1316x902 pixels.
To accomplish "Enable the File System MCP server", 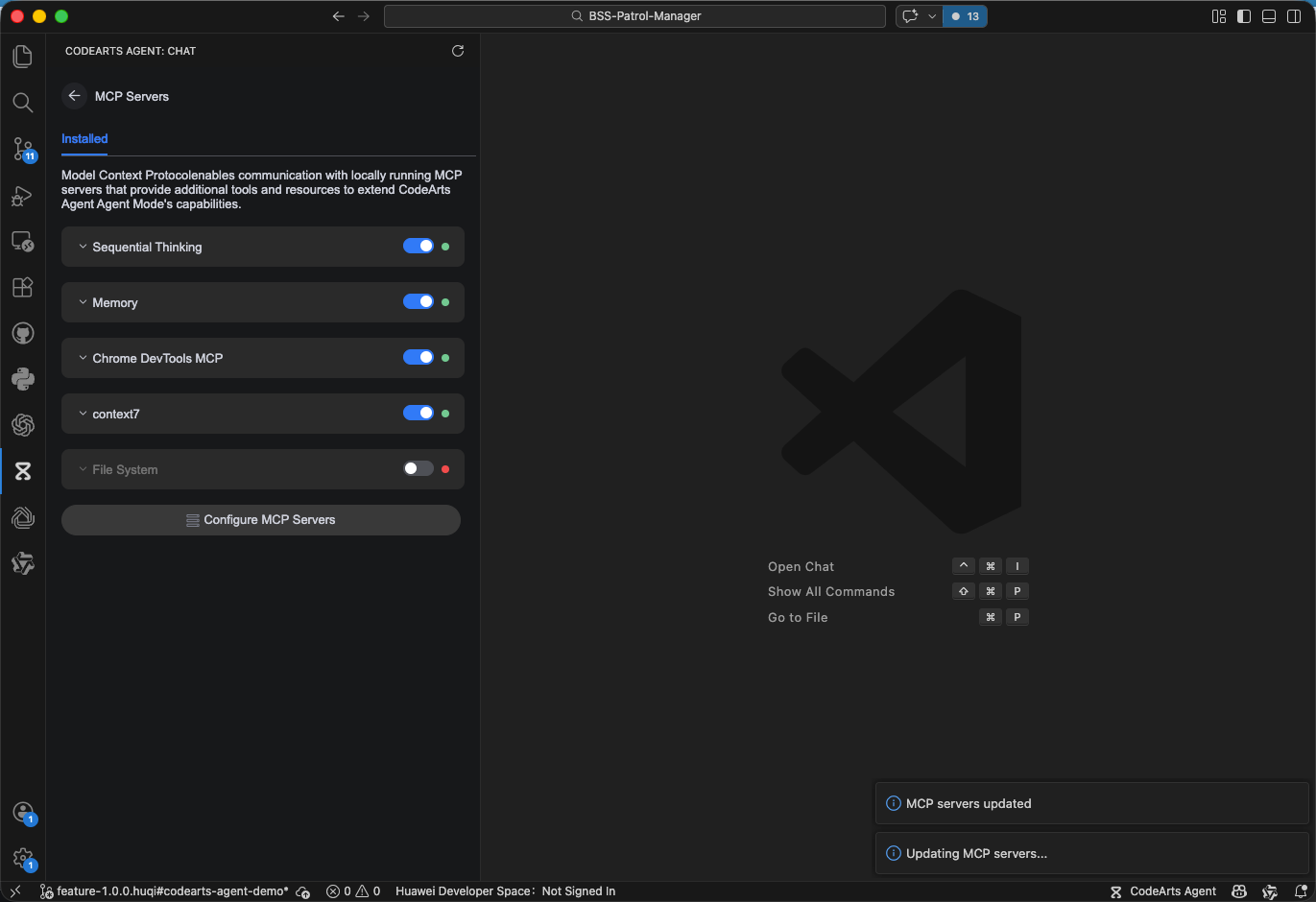I will 419,469.
